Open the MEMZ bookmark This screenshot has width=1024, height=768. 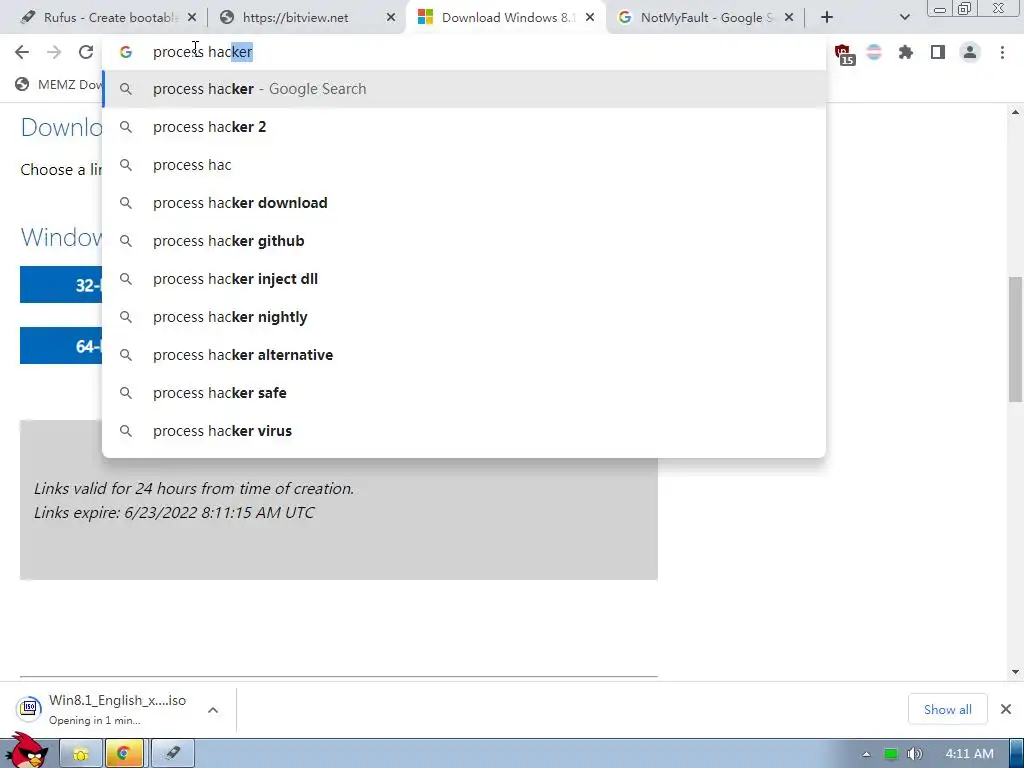(x=59, y=84)
